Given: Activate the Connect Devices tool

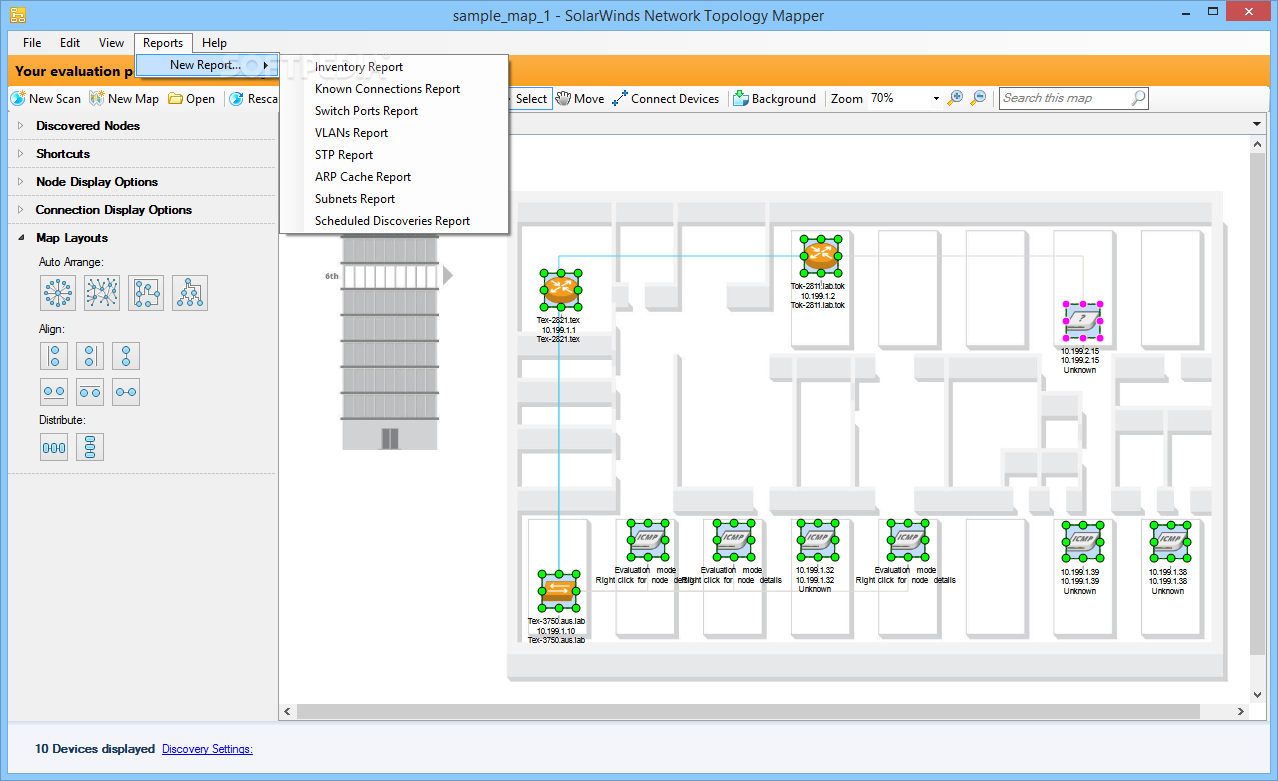Looking at the screenshot, I should 666,98.
